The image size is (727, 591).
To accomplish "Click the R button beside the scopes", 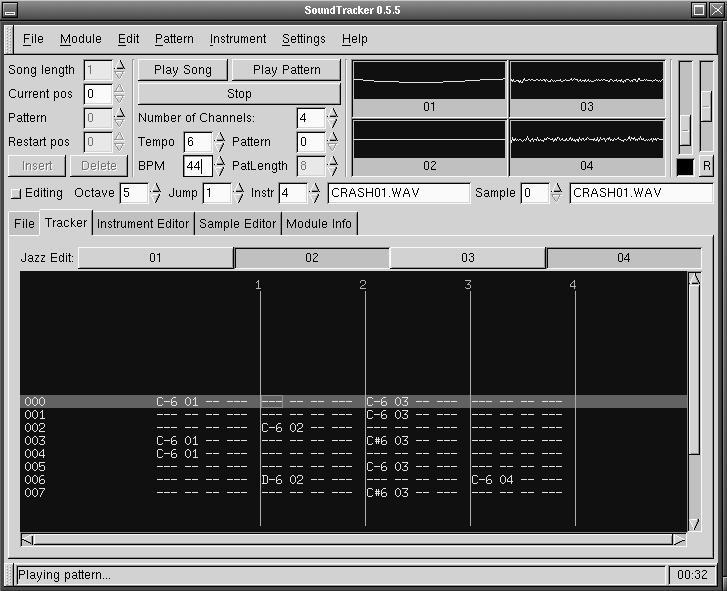I will click(x=707, y=166).
